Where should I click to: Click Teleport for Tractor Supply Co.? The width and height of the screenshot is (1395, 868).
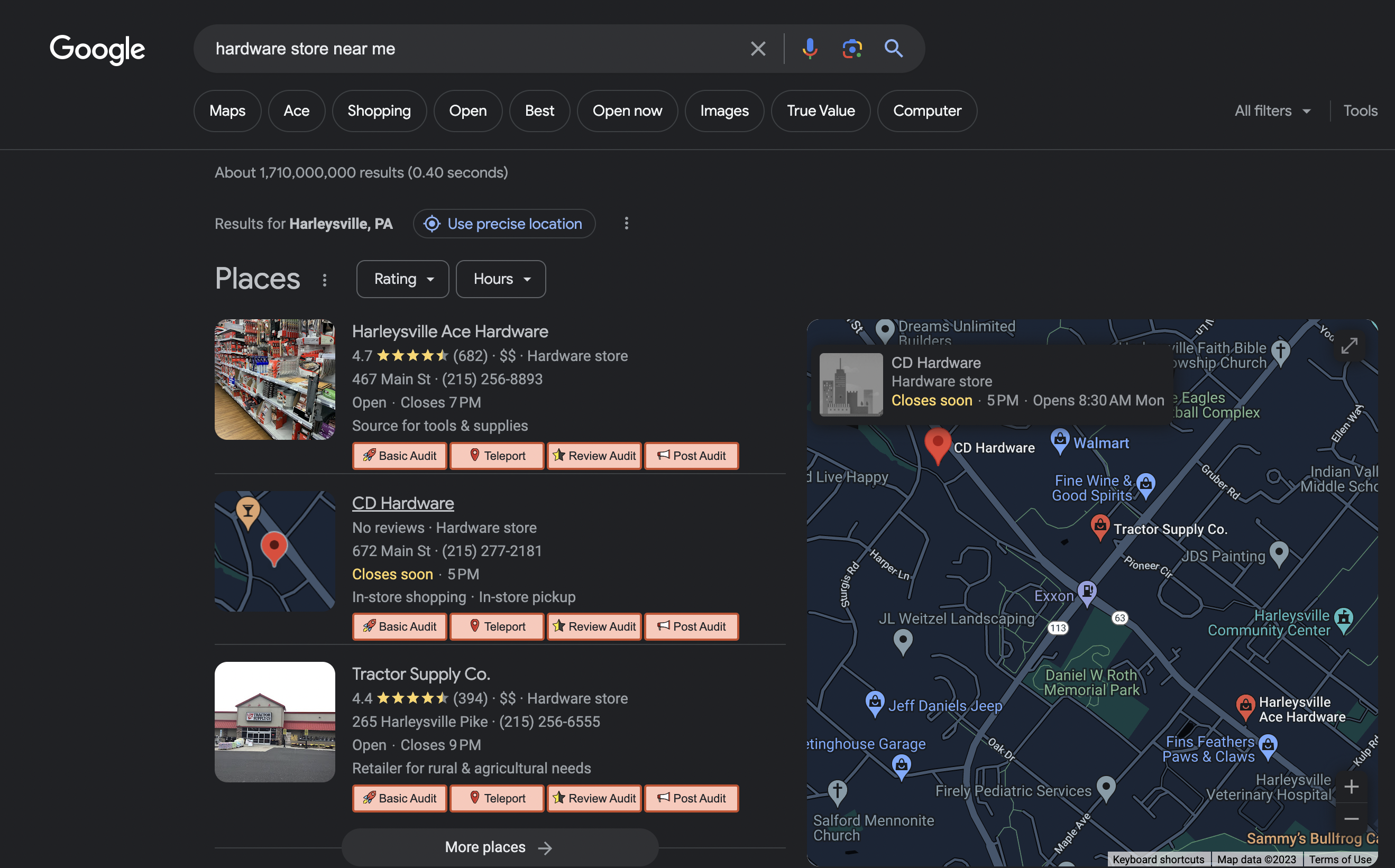coord(497,799)
